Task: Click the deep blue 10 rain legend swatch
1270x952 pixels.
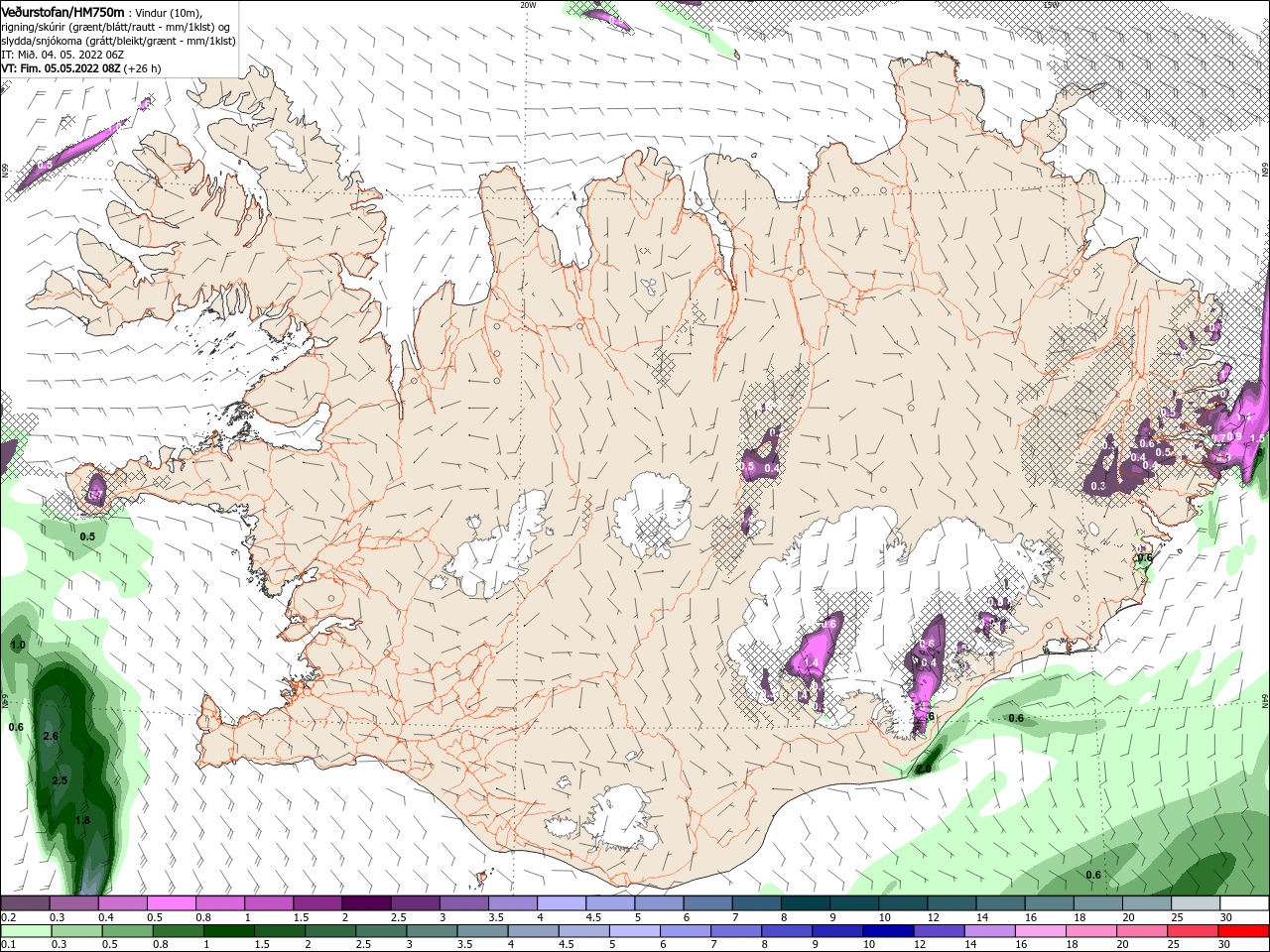Action: 888,931
